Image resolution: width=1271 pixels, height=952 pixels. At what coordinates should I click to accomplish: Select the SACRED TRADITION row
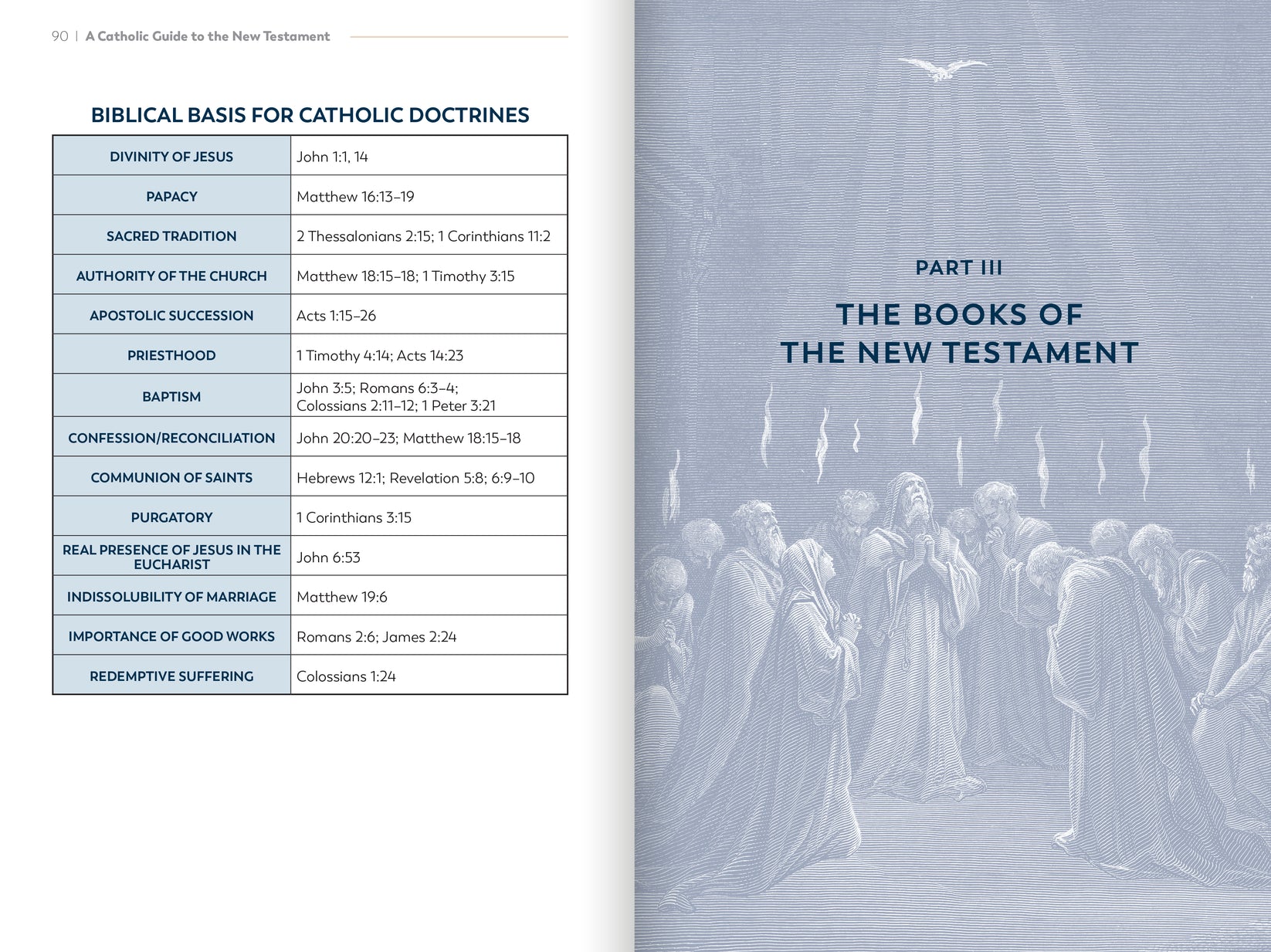171,235
